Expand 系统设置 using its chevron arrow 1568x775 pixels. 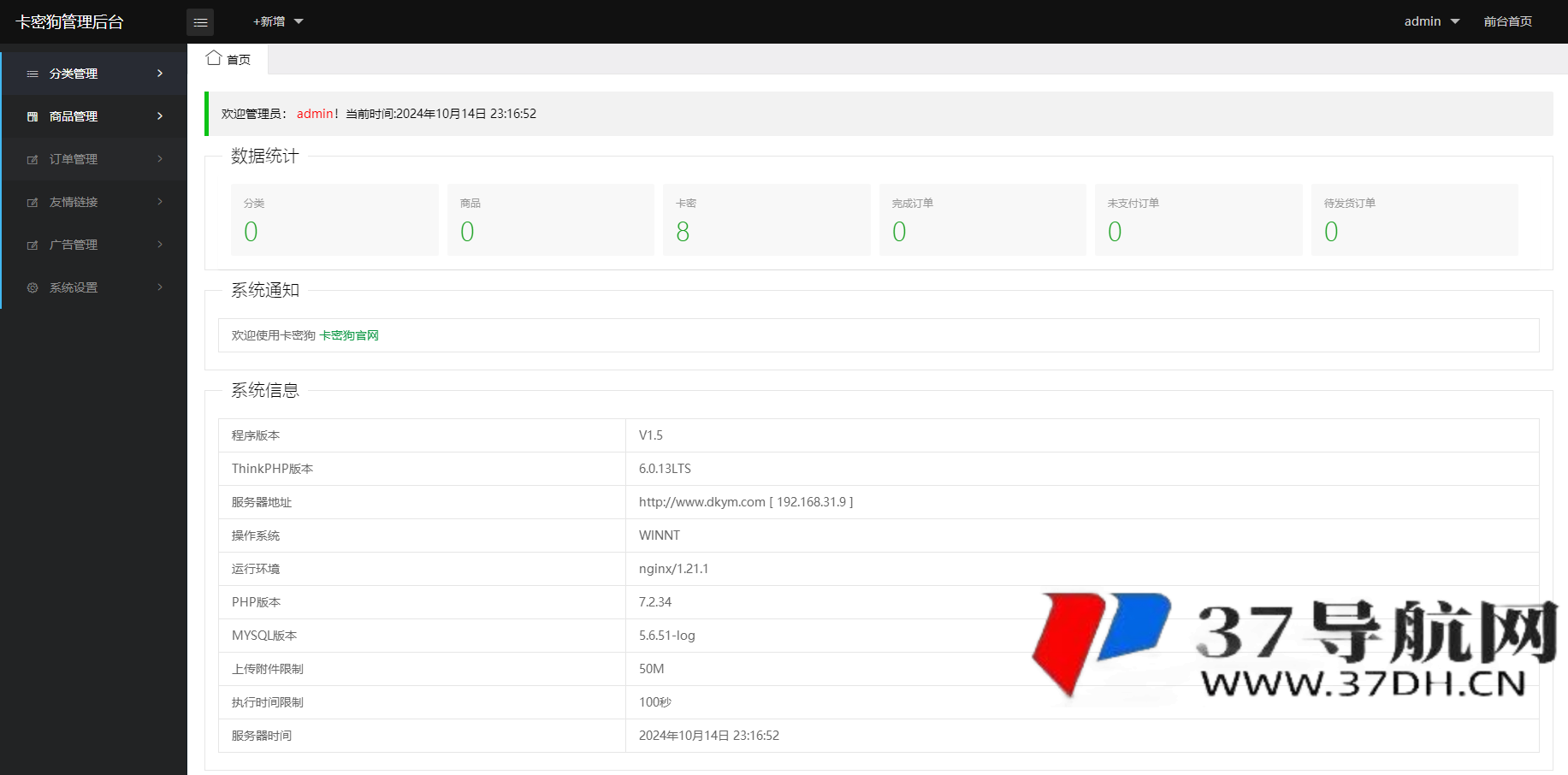(x=160, y=287)
